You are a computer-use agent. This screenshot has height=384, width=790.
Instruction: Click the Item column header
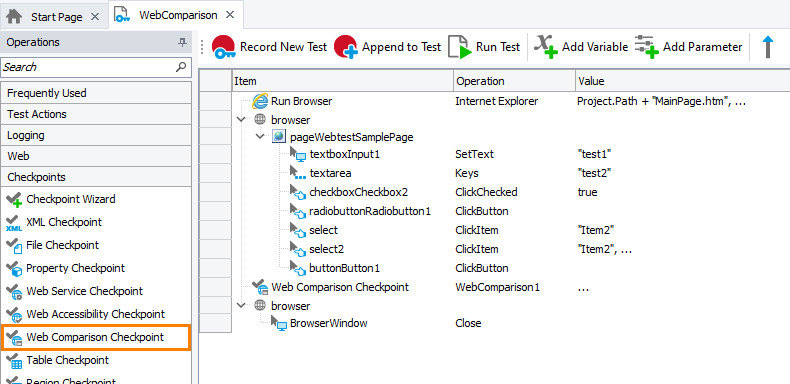(x=343, y=81)
